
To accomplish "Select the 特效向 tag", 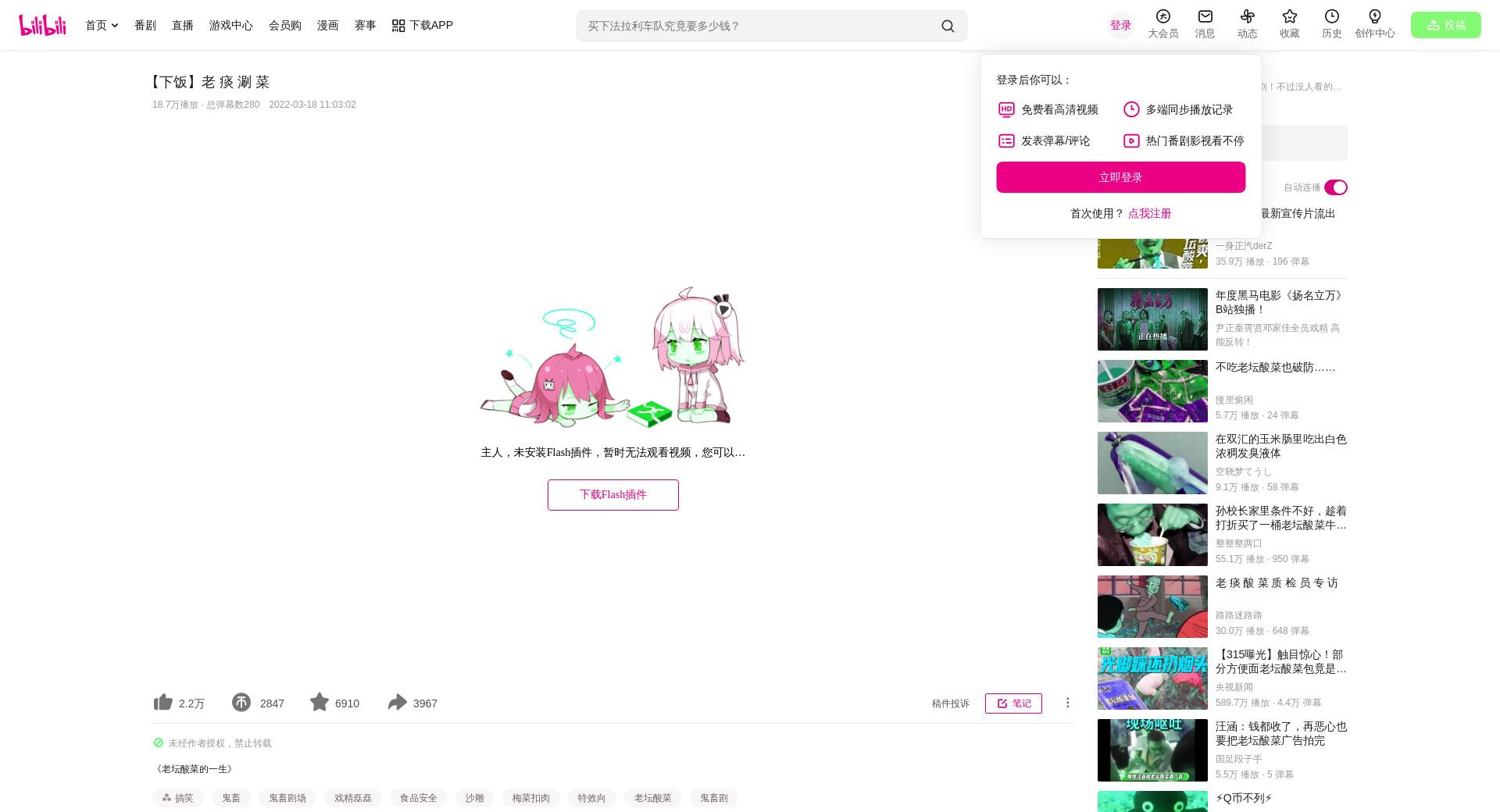I will [592, 798].
